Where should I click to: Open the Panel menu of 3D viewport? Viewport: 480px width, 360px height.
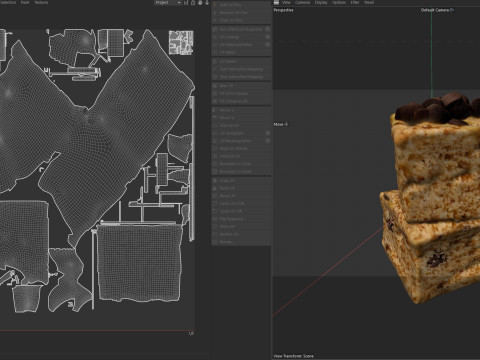click(x=369, y=2)
